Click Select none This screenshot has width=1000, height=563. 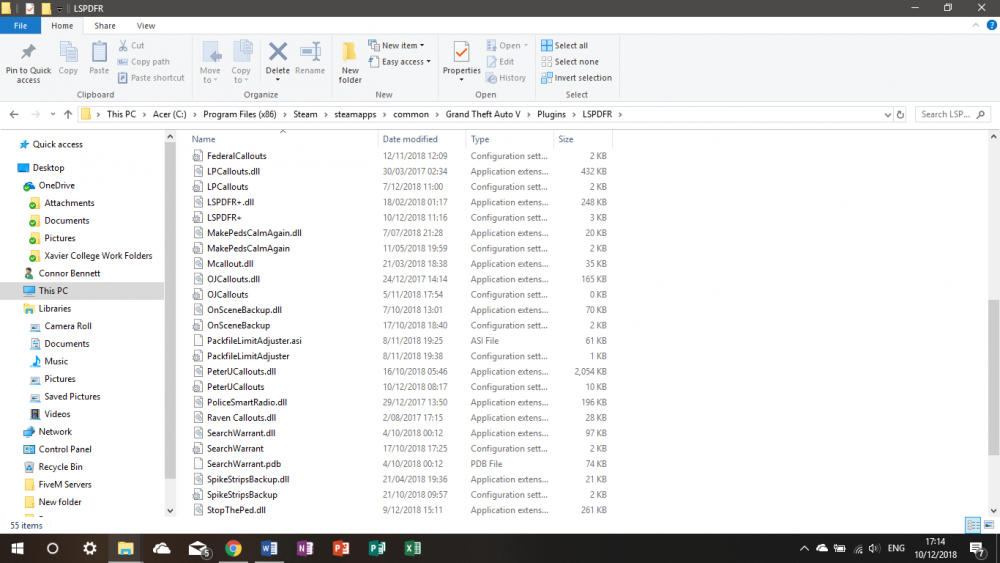pyautogui.click(x=570, y=62)
